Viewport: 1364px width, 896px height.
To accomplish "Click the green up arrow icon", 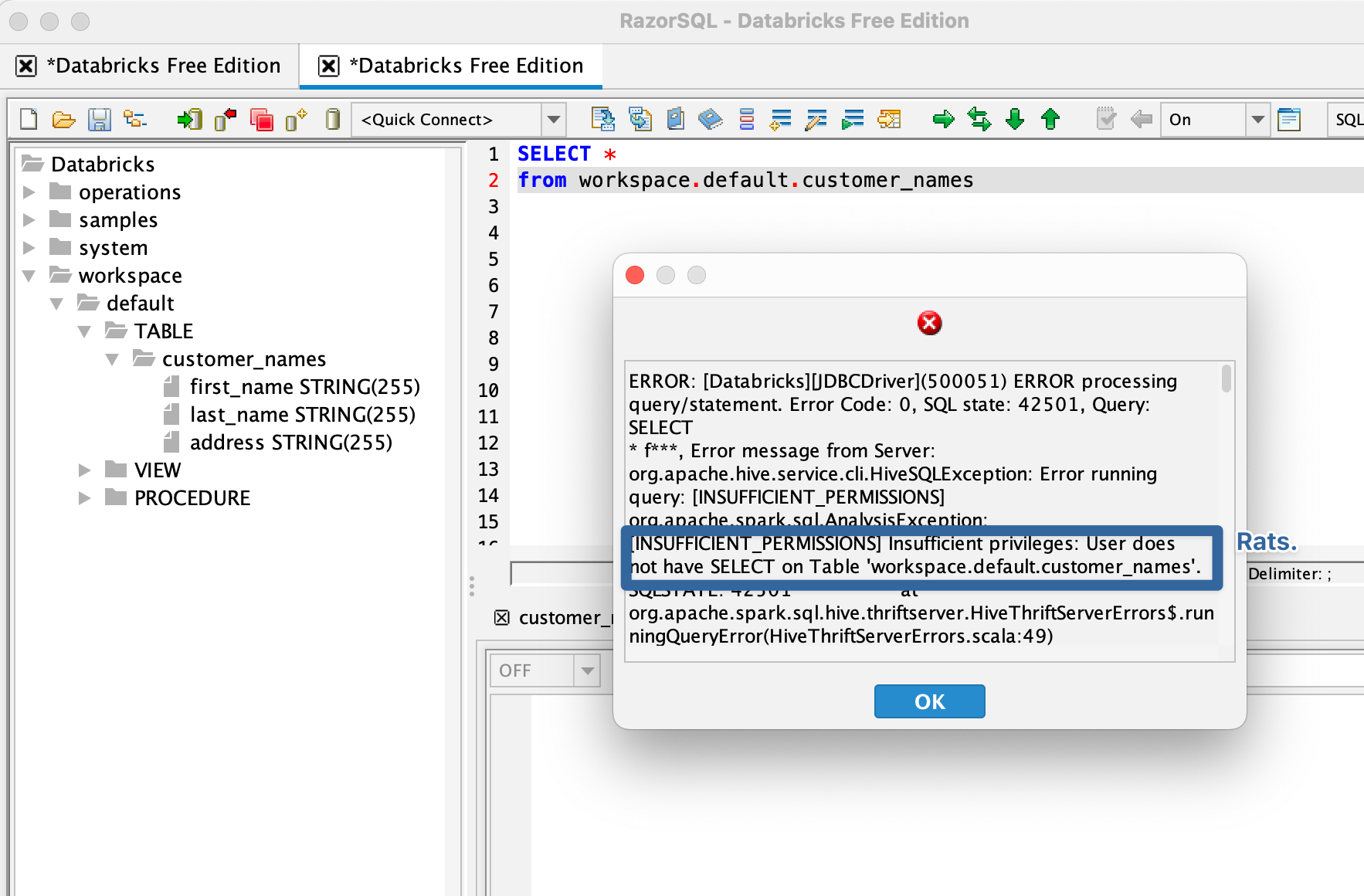I will coord(1050,119).
